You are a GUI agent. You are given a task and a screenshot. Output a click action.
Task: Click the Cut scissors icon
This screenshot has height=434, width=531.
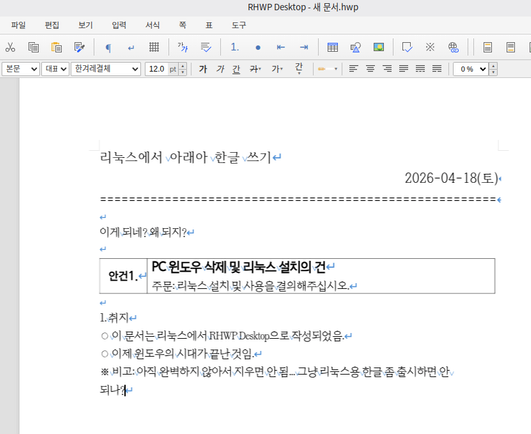click(10, 47)
